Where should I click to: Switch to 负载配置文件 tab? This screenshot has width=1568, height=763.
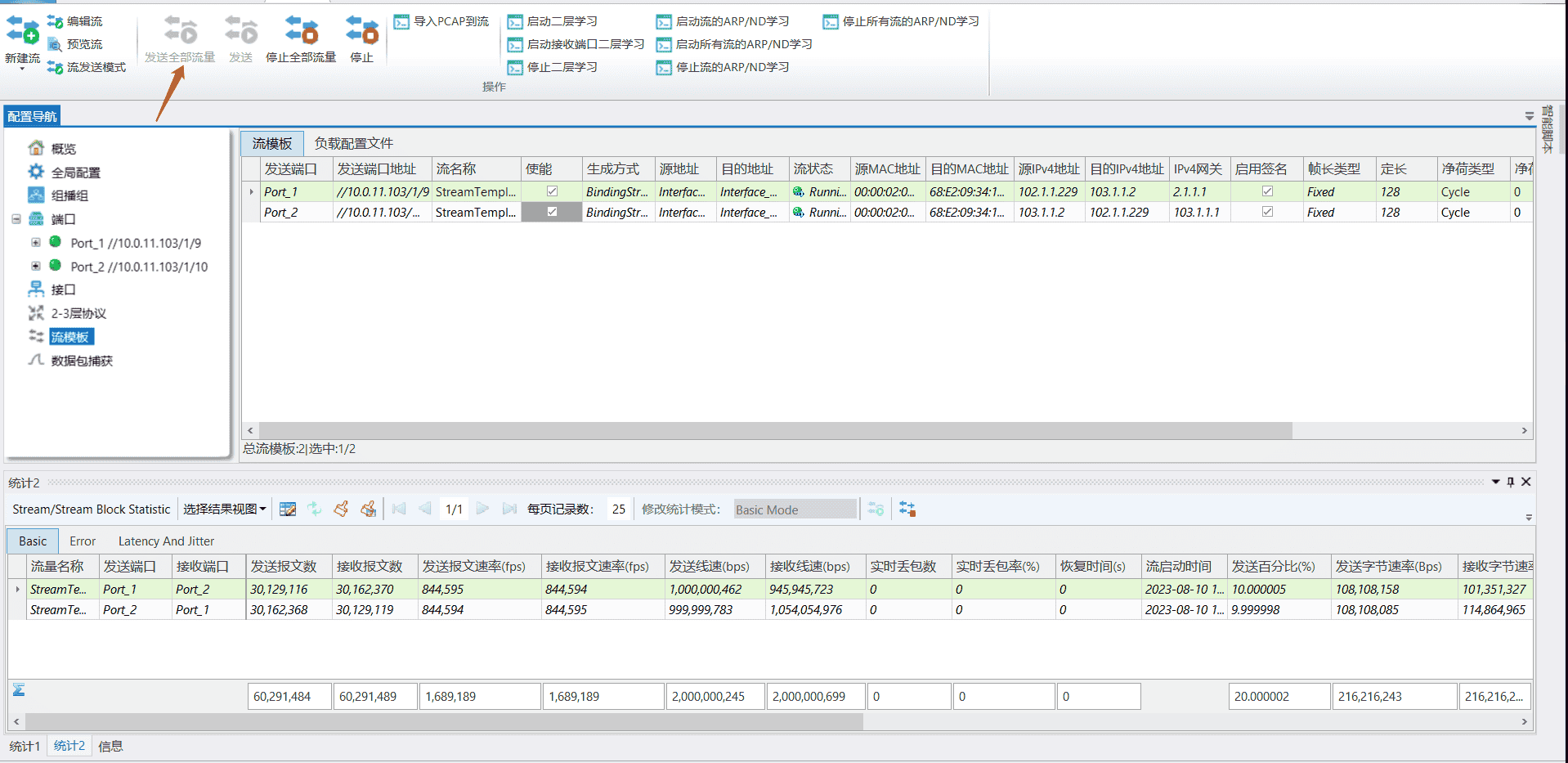[353, 144]
